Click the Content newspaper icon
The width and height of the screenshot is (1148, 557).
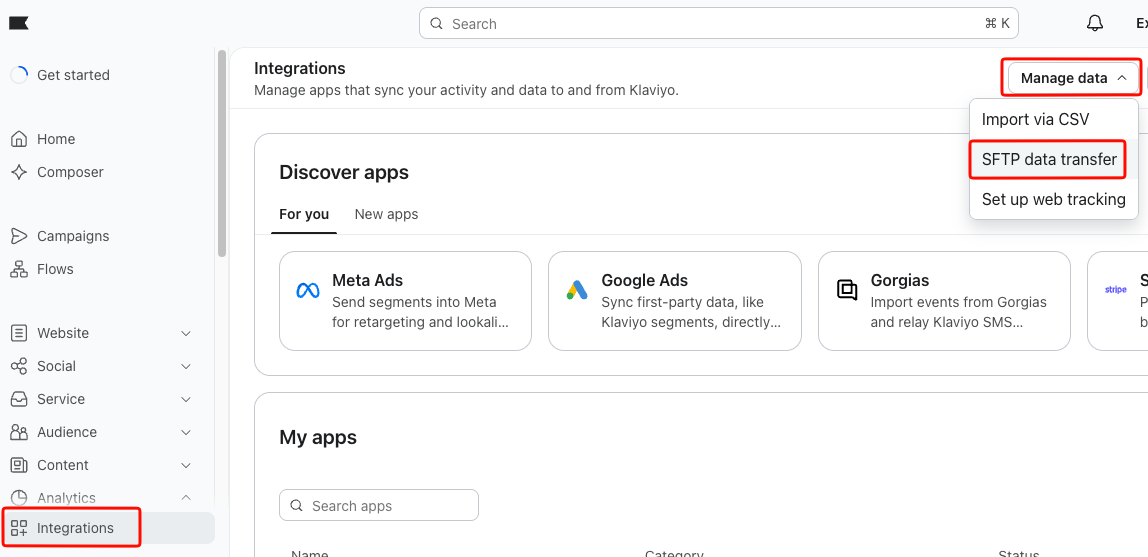(19, 465)
